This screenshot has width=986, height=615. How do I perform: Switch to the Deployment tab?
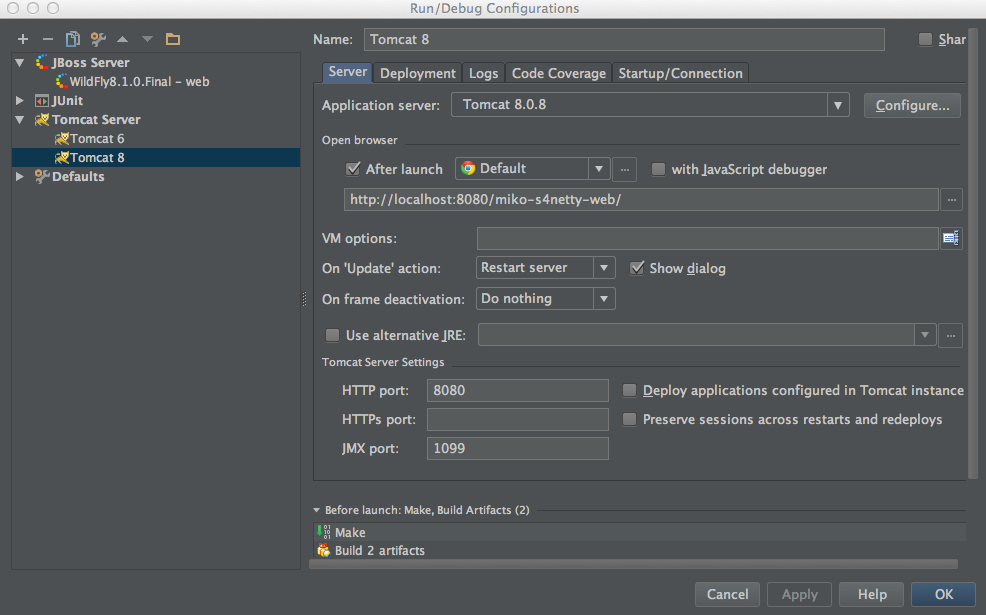(418, 73)
